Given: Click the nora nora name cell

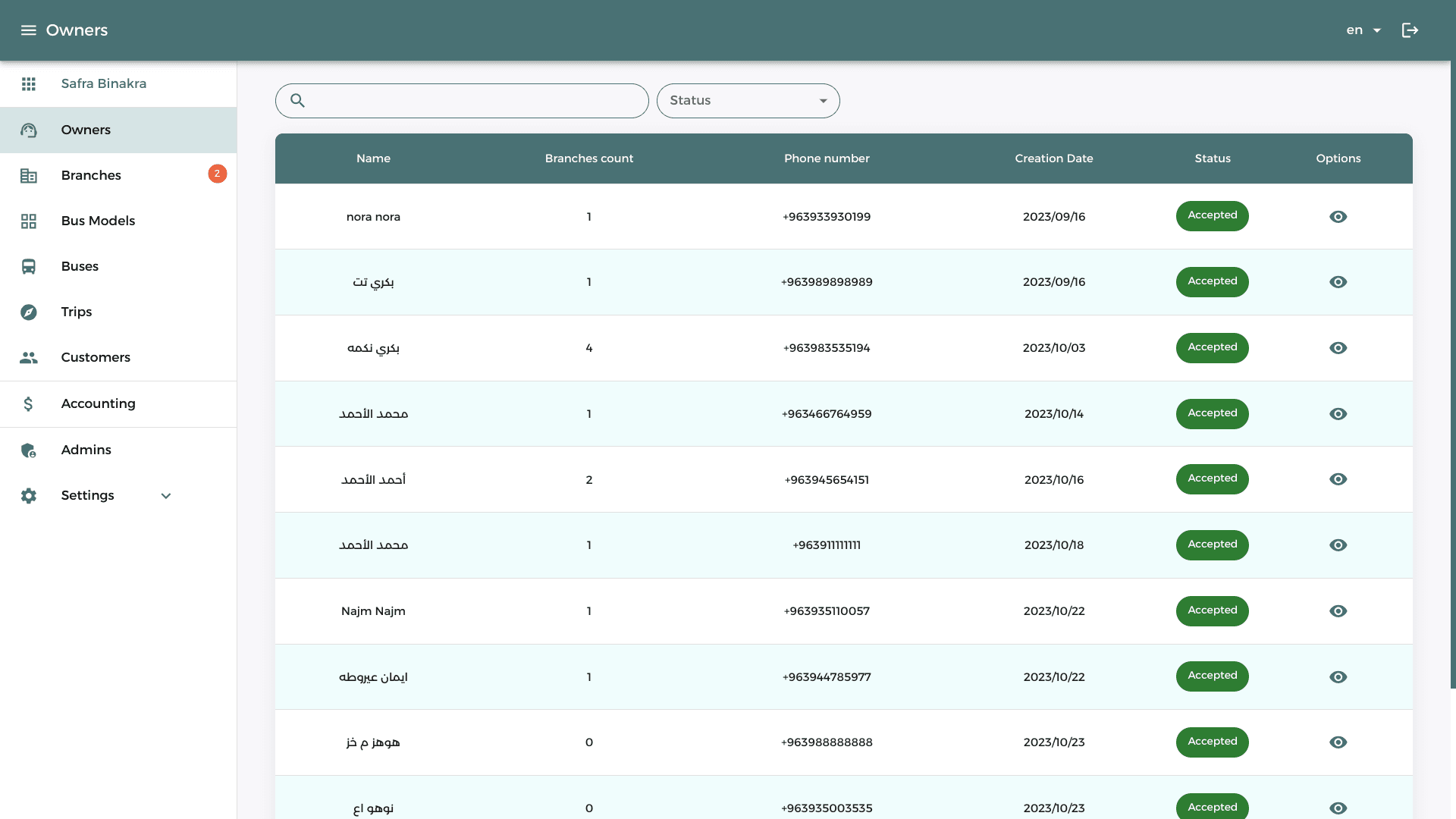Looking at the screenshot, I should [x=373, y=217].
